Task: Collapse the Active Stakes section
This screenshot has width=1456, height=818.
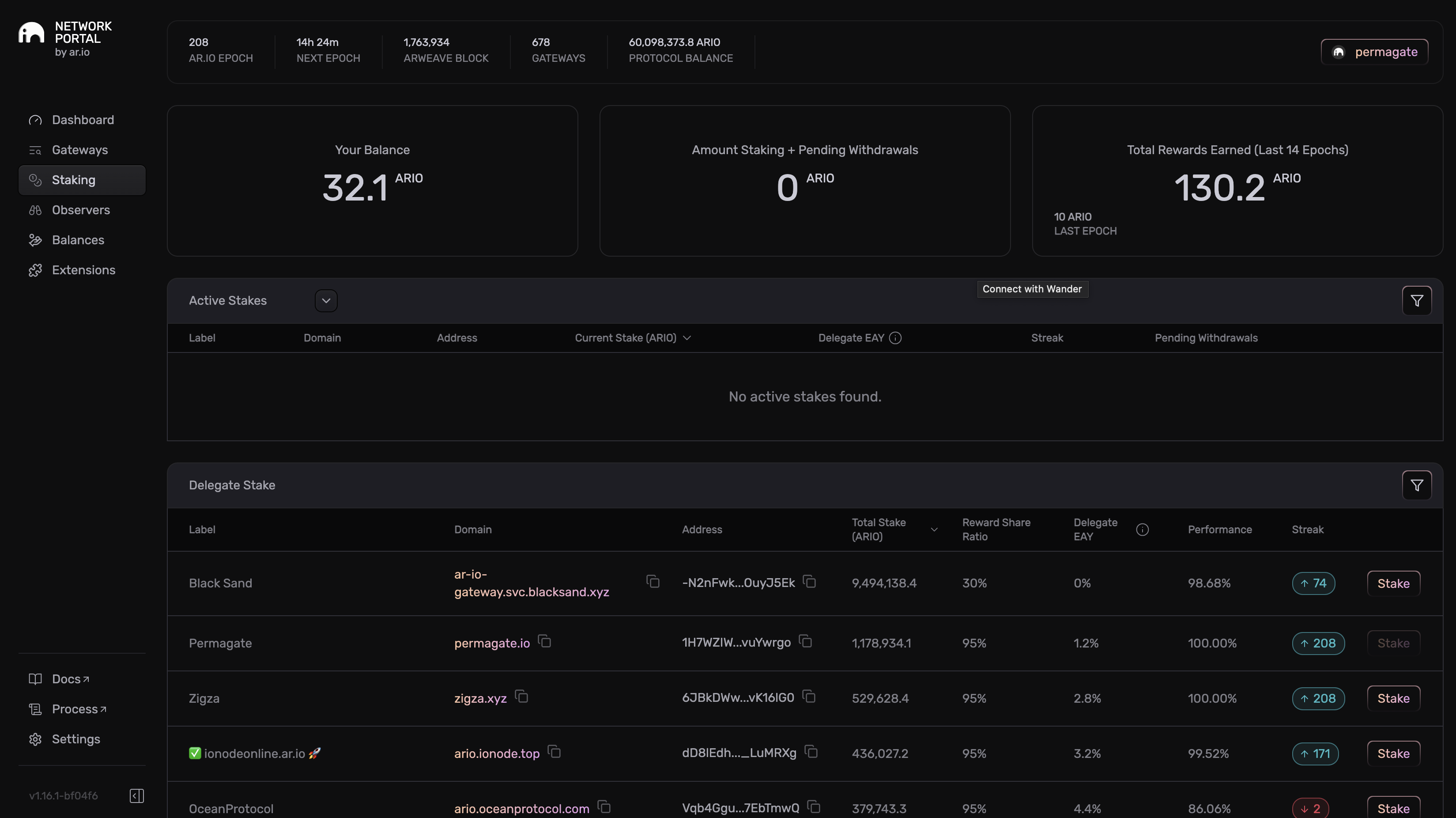Action: coord(325,301)
